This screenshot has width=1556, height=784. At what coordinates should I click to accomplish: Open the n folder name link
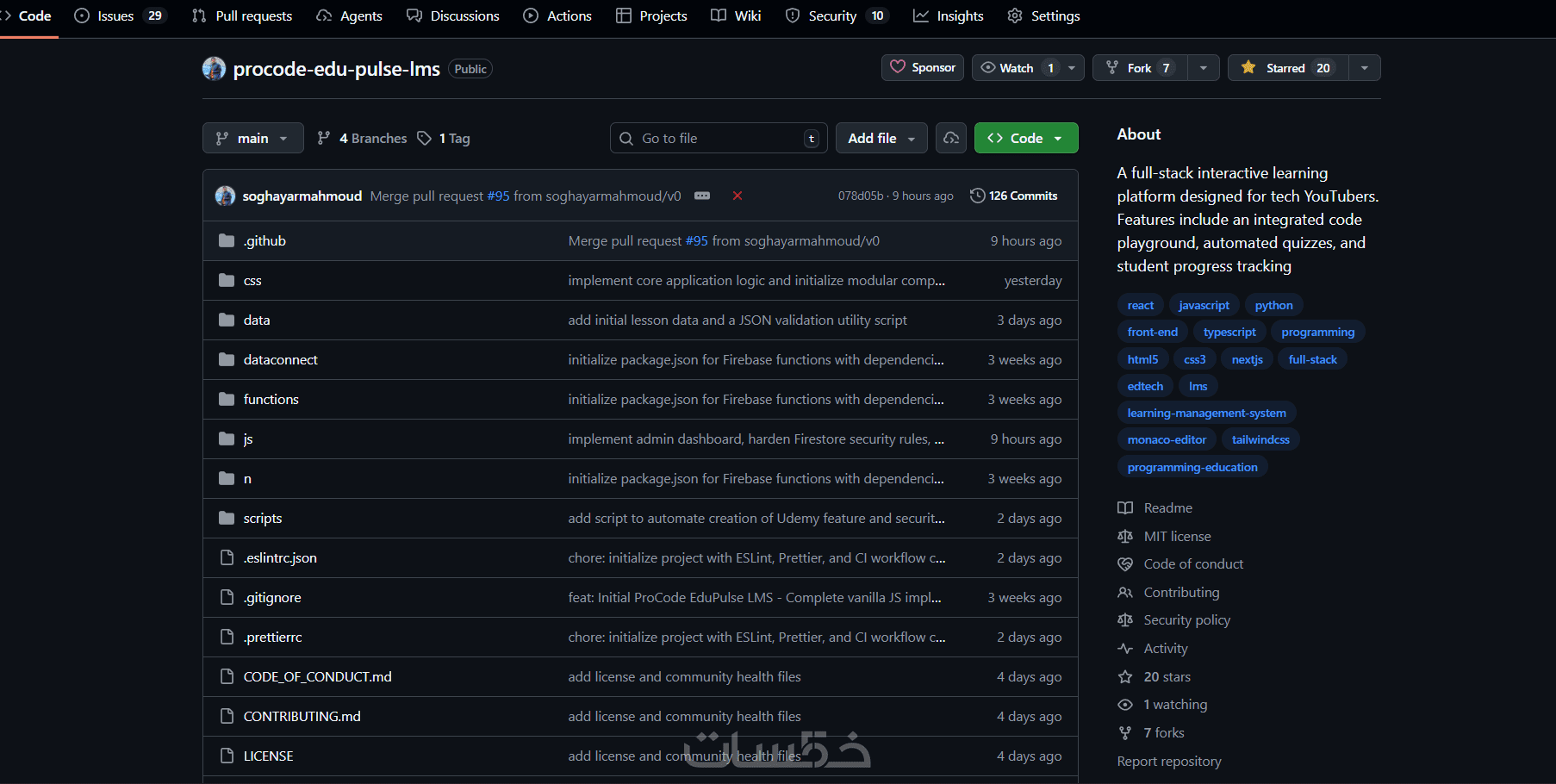tap(247, 478)
